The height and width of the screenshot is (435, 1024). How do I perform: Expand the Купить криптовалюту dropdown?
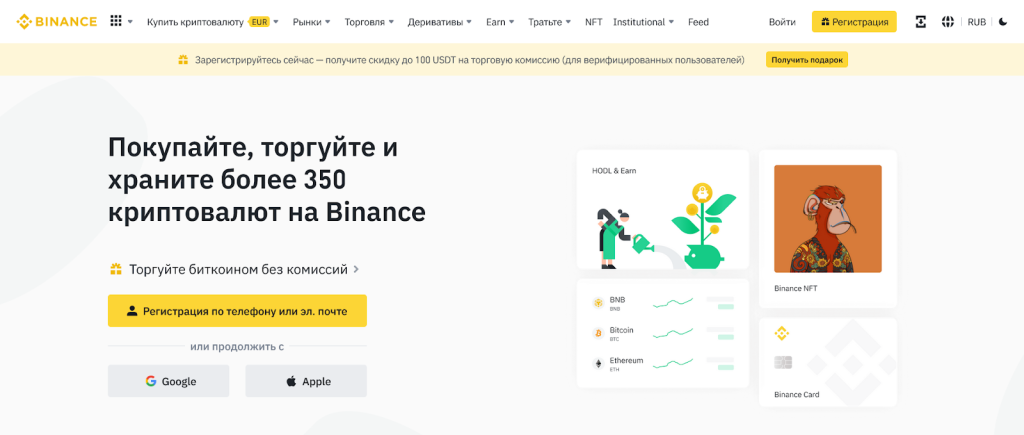click(212, 21)
